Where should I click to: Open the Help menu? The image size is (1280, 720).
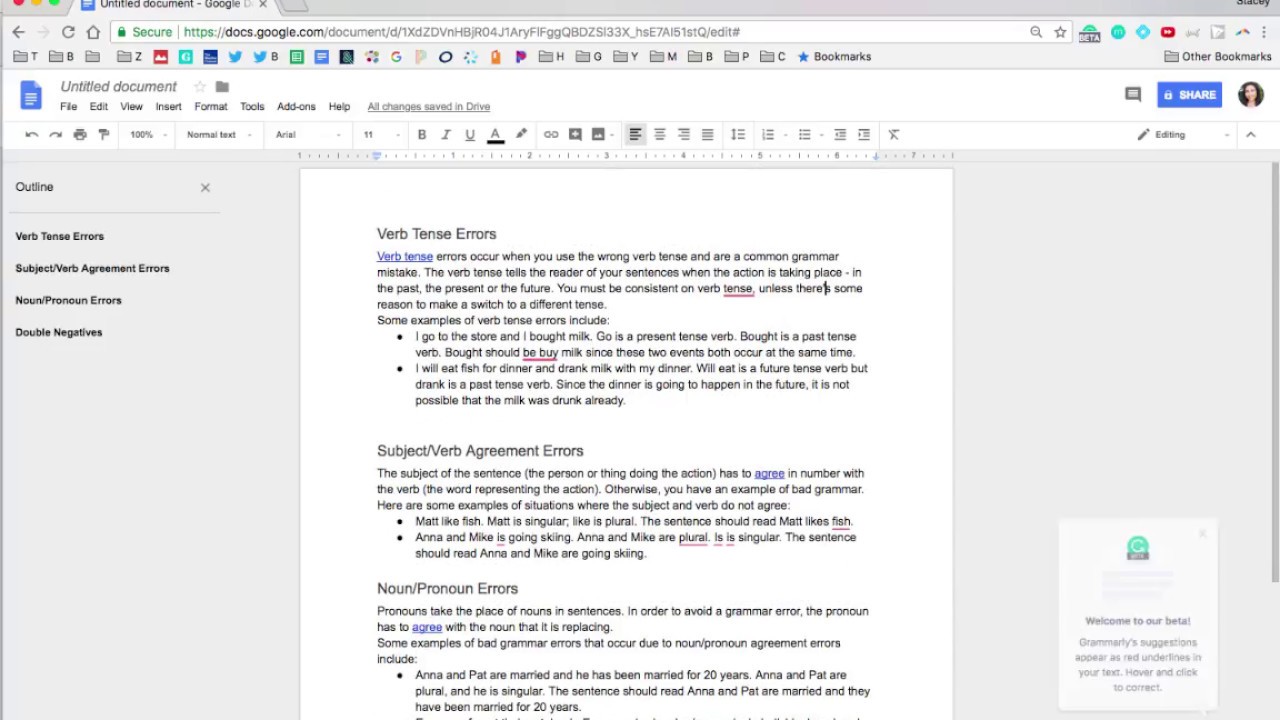[x=339, y=107]
